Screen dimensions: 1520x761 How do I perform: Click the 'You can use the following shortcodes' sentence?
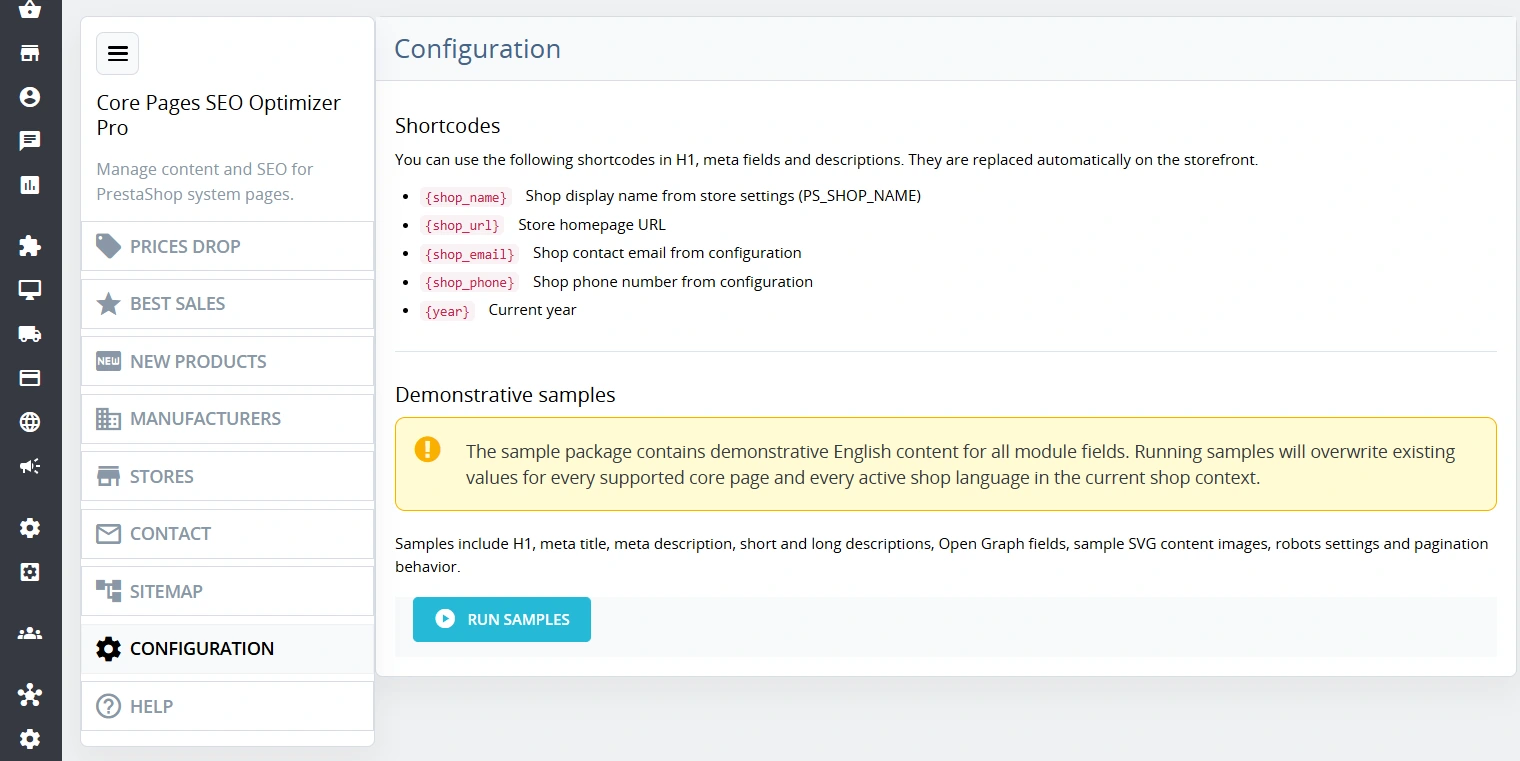pos(827,160)
